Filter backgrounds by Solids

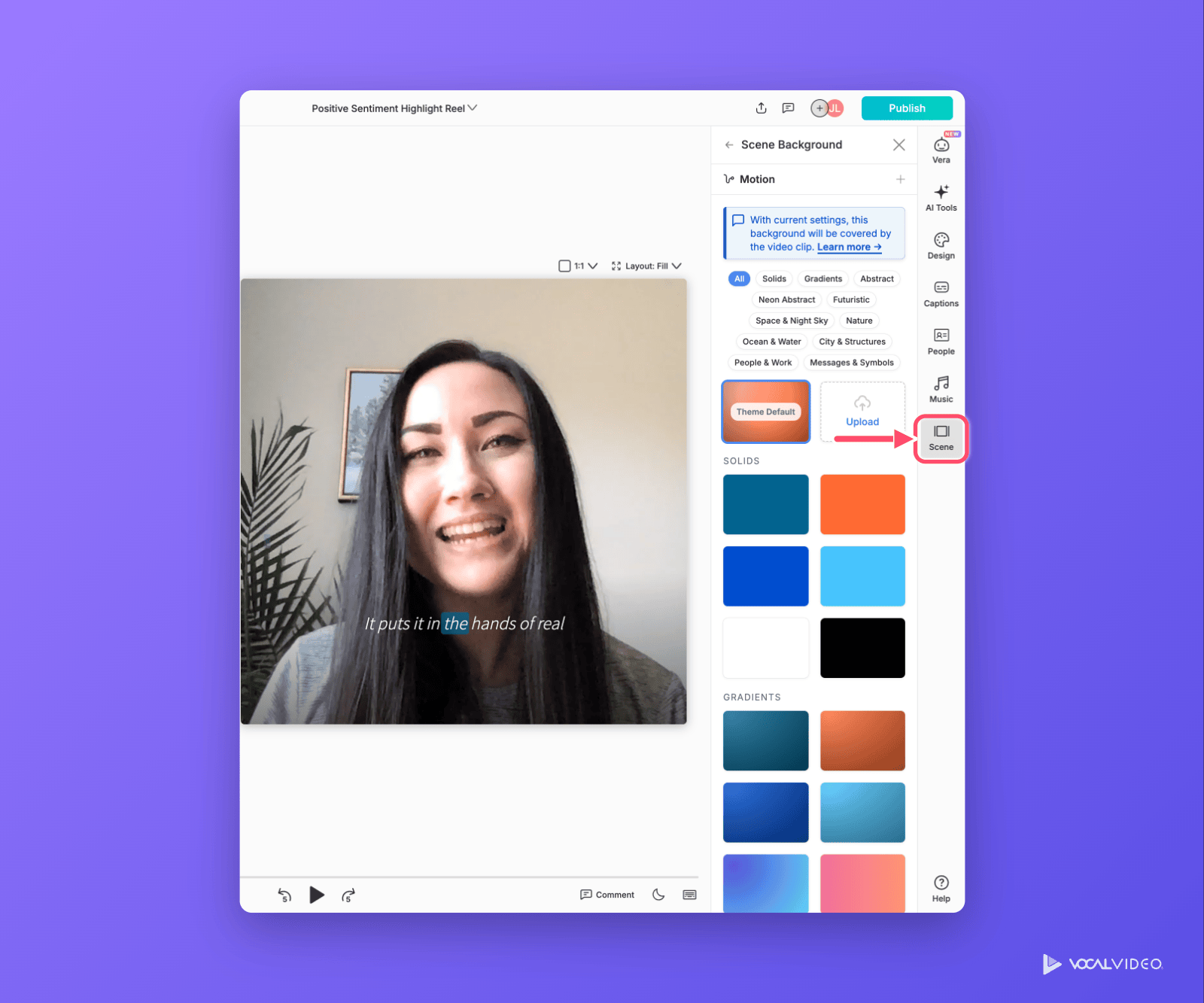tap(774, 278)
